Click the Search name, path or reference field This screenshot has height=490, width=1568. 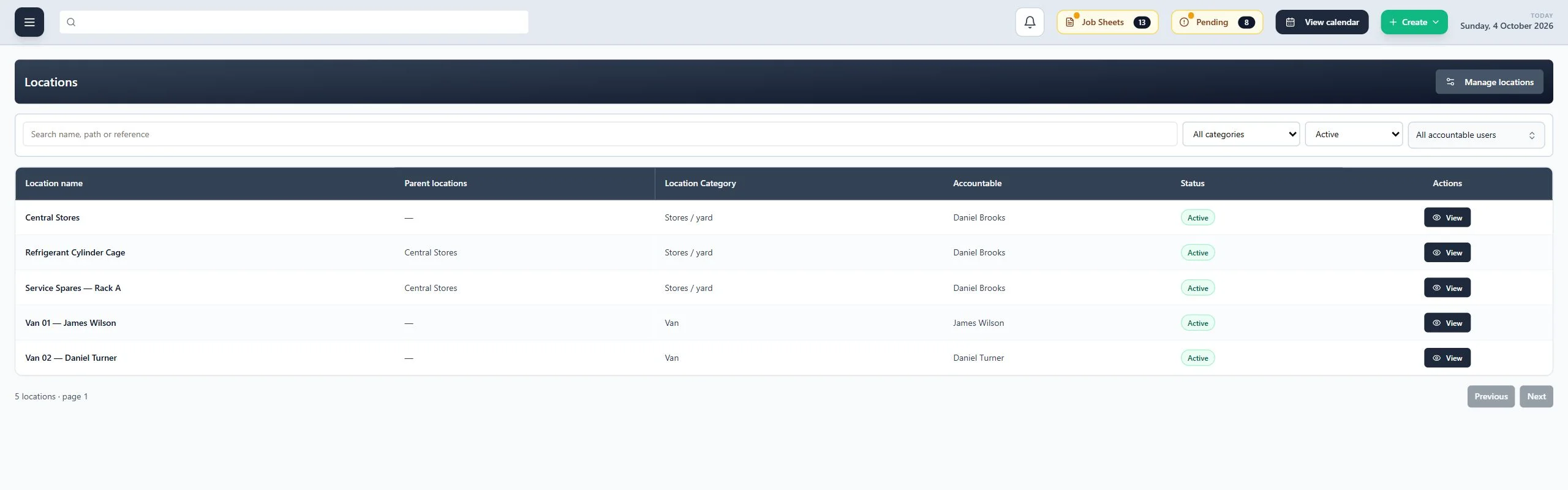point(600,134)
